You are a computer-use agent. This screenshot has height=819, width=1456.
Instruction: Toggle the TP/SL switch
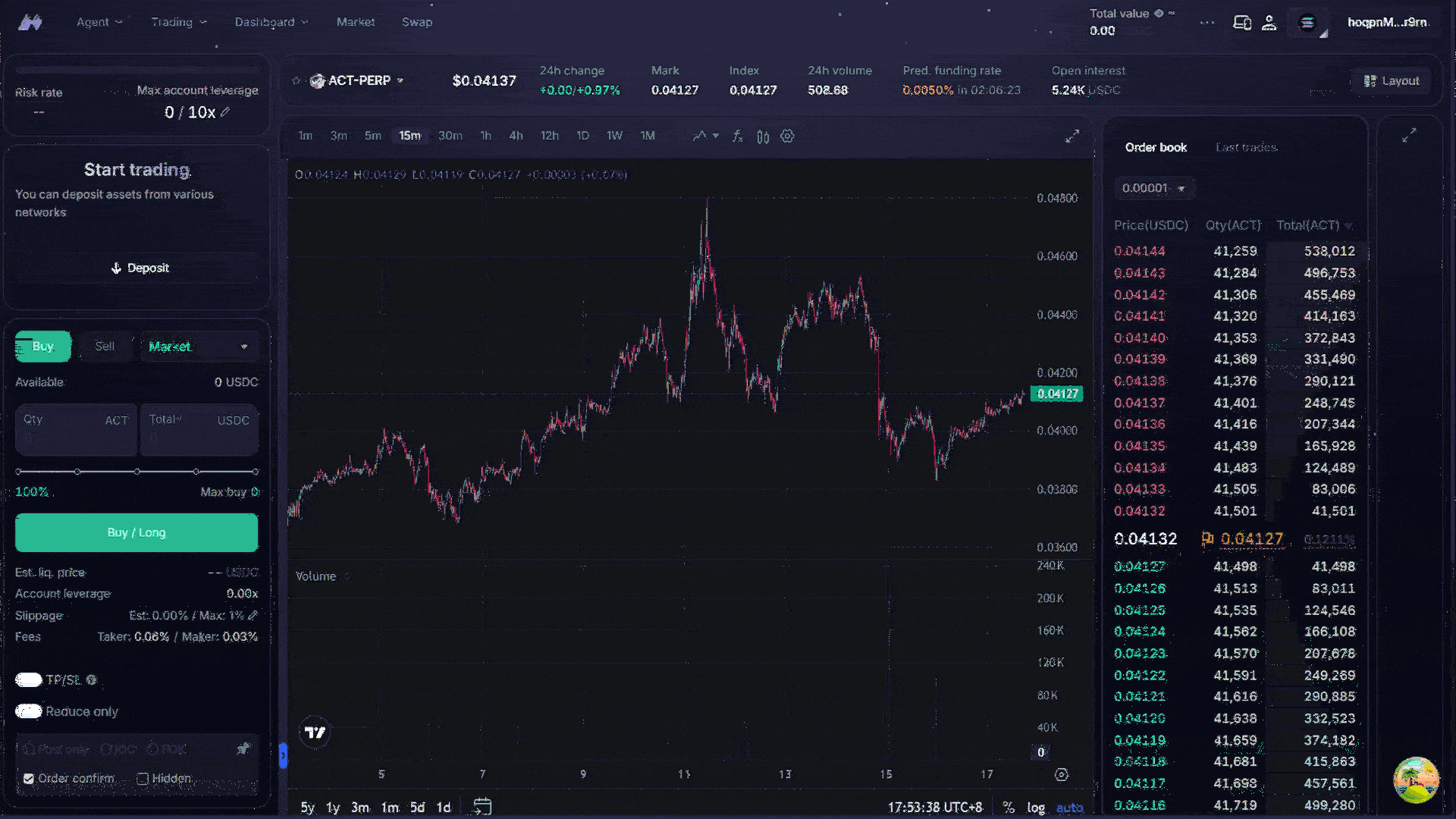click(29, 679)
